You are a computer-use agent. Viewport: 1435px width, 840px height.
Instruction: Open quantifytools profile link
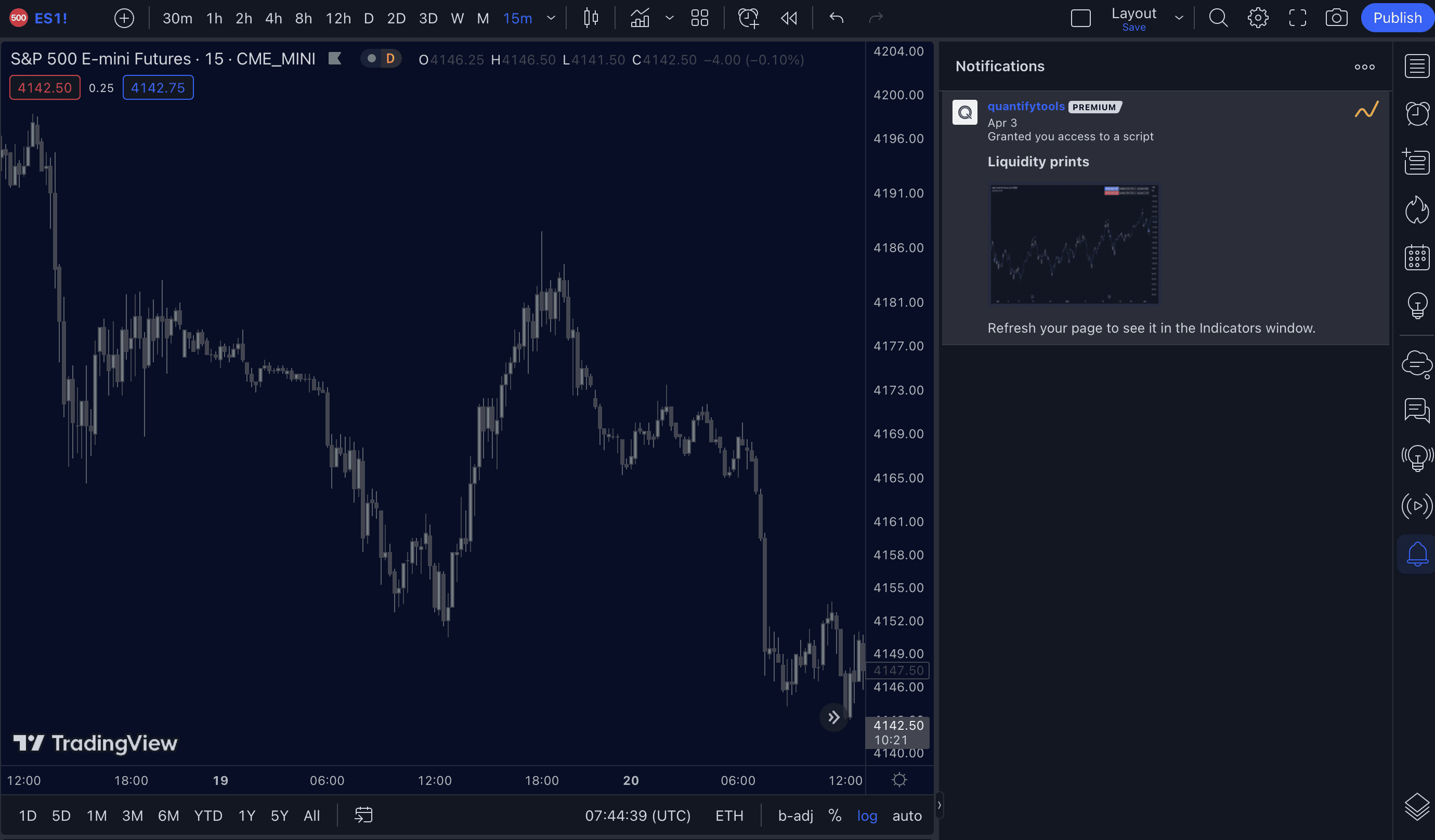[x=1026, y=106]
